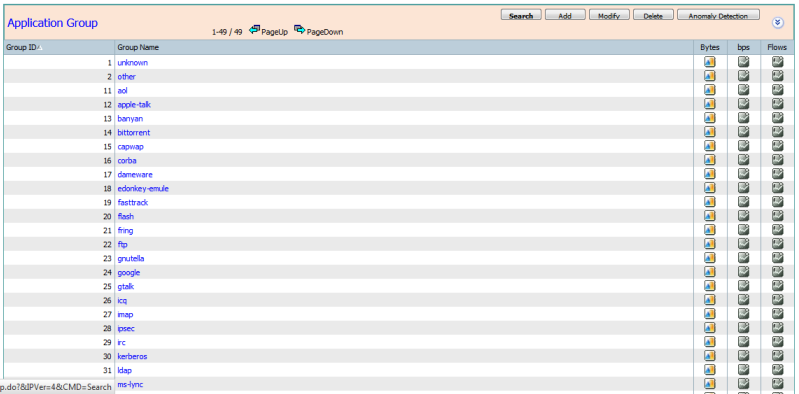
Task: Open Bytes report for unknown group
Action: 709,62
